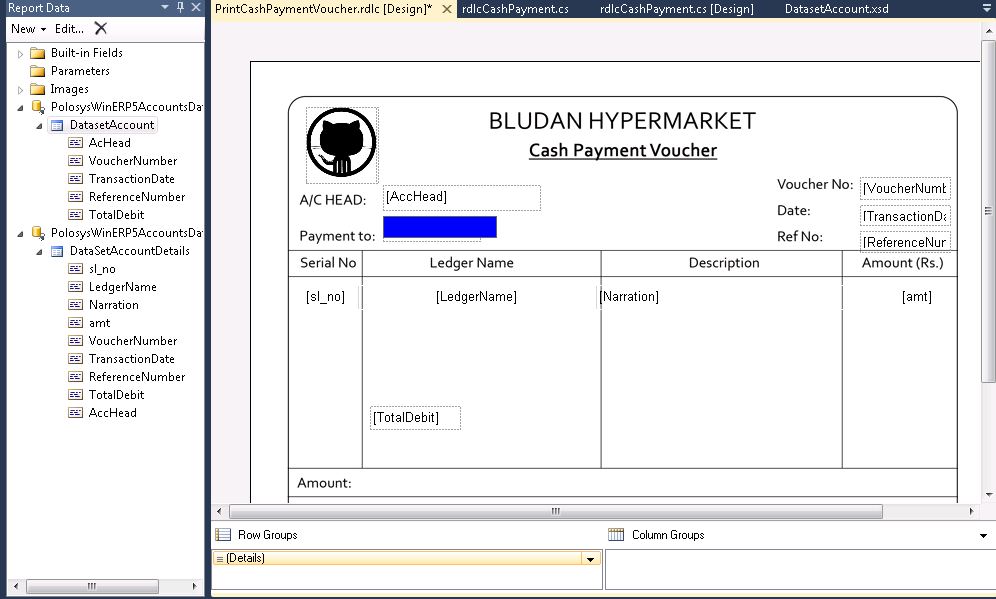Expand the Built-in Fields node

click(20, 53)
